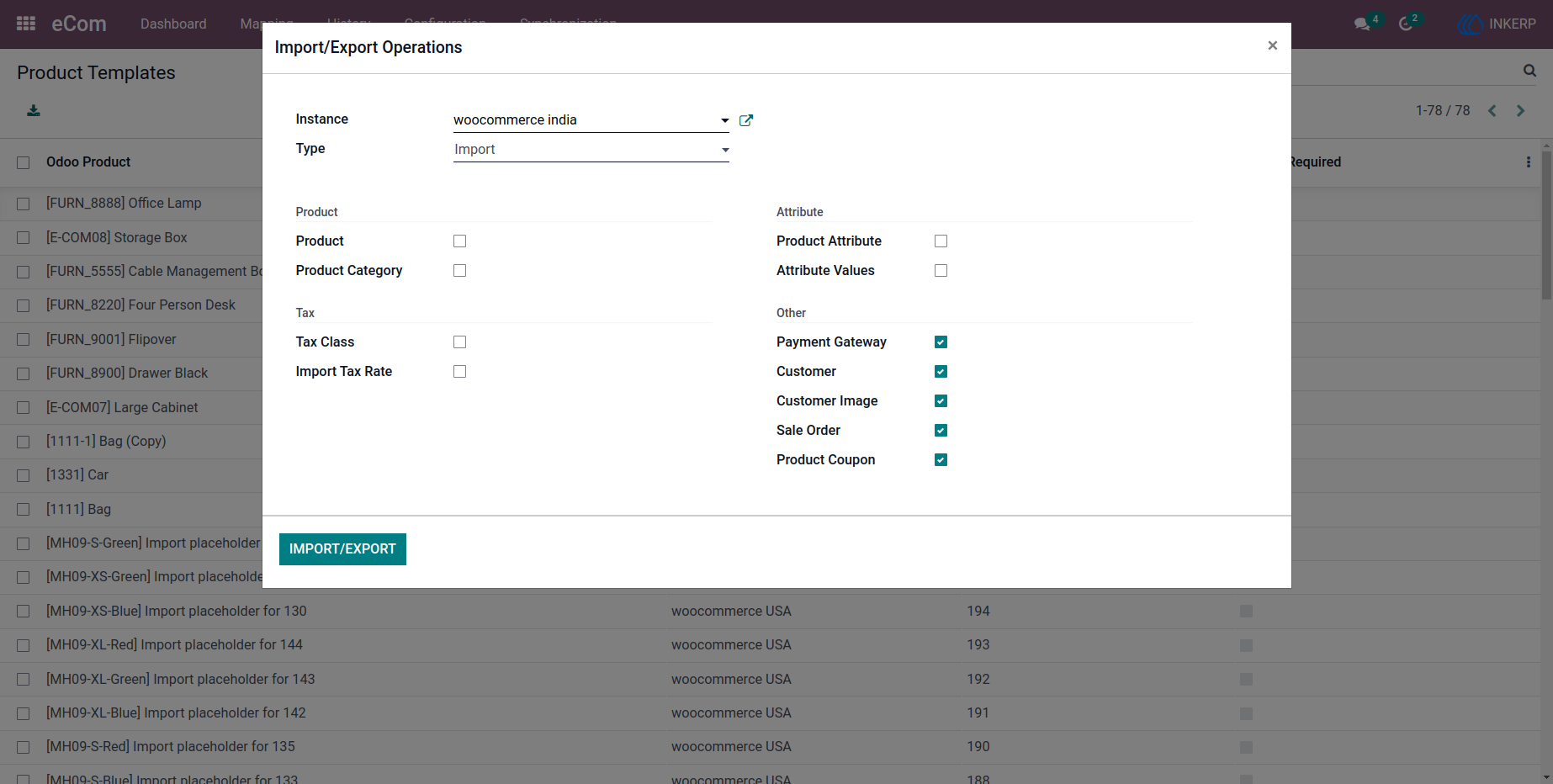The width and height of the screenshot is (1553, 784).
Task: Open the column options kebab menu
Action: [x=1529, y=162]
